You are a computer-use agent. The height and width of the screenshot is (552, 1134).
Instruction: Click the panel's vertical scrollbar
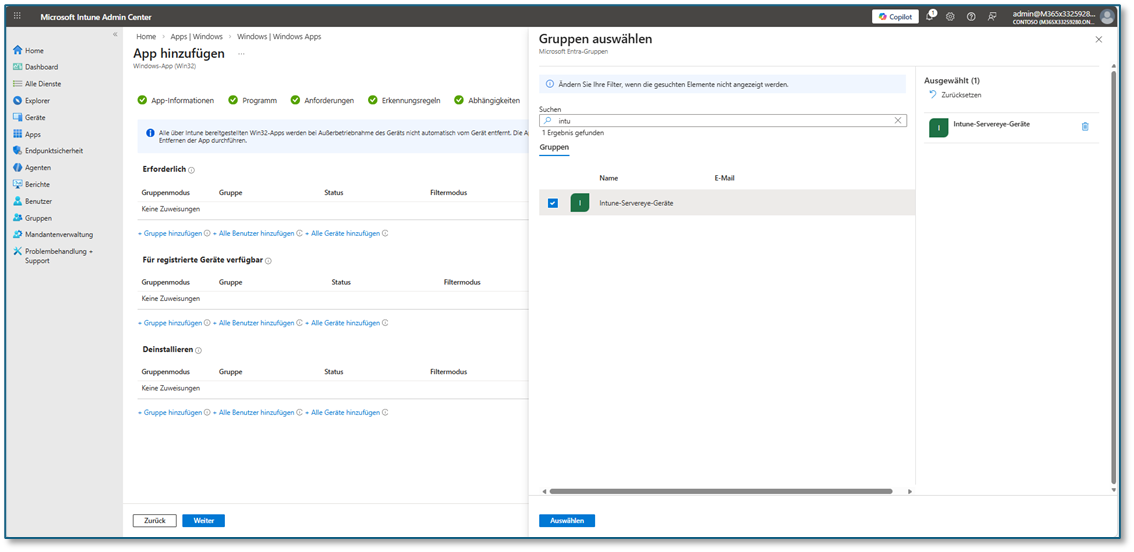[x=1113, y=277]
